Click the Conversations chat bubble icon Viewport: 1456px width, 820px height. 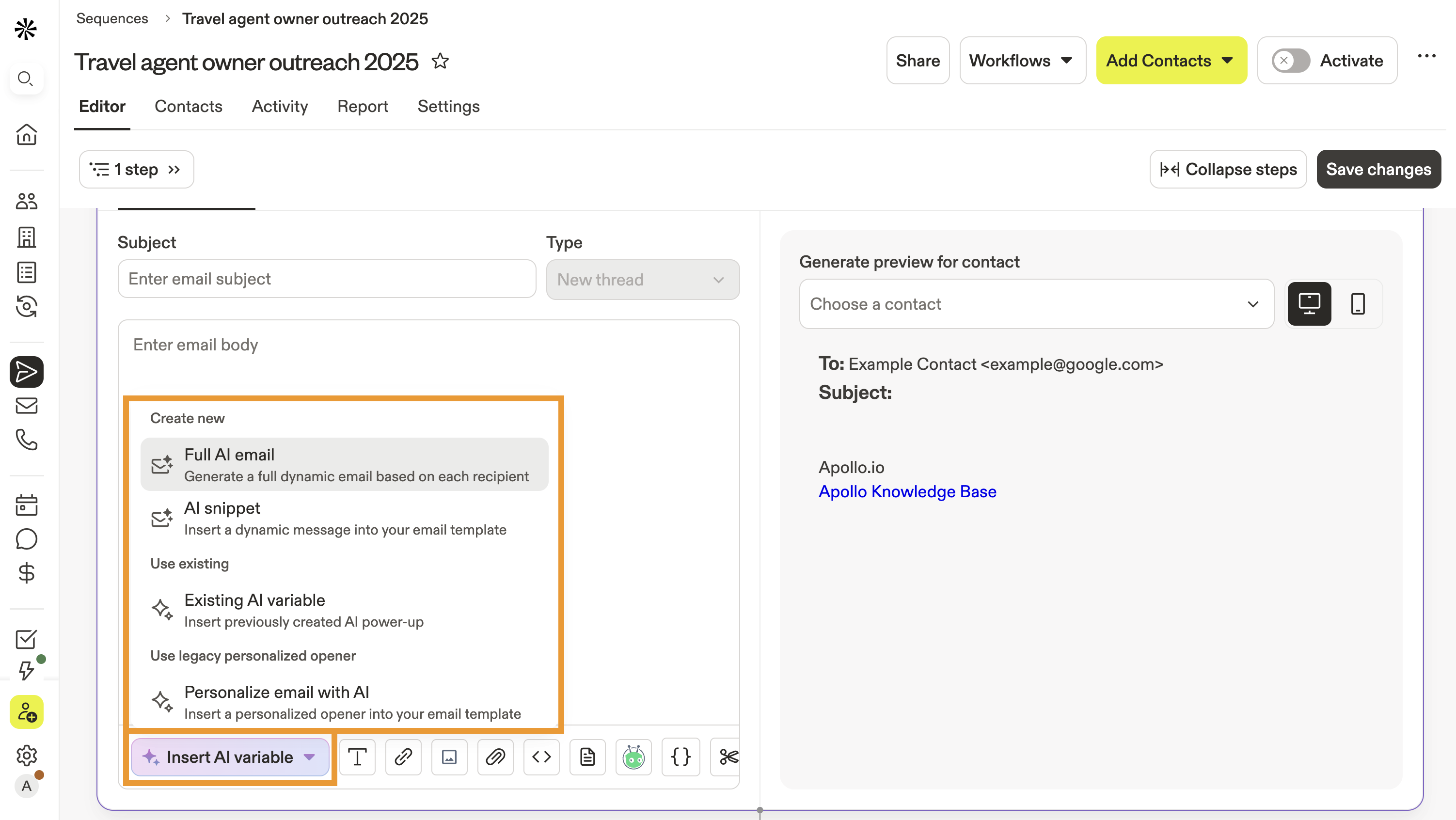[x=26, y=538]
